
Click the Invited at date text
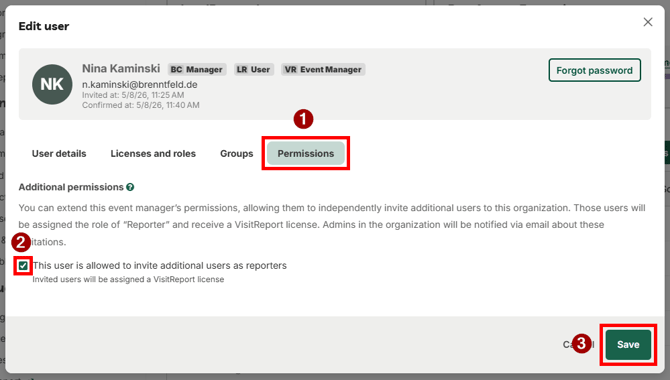point(133,95)
